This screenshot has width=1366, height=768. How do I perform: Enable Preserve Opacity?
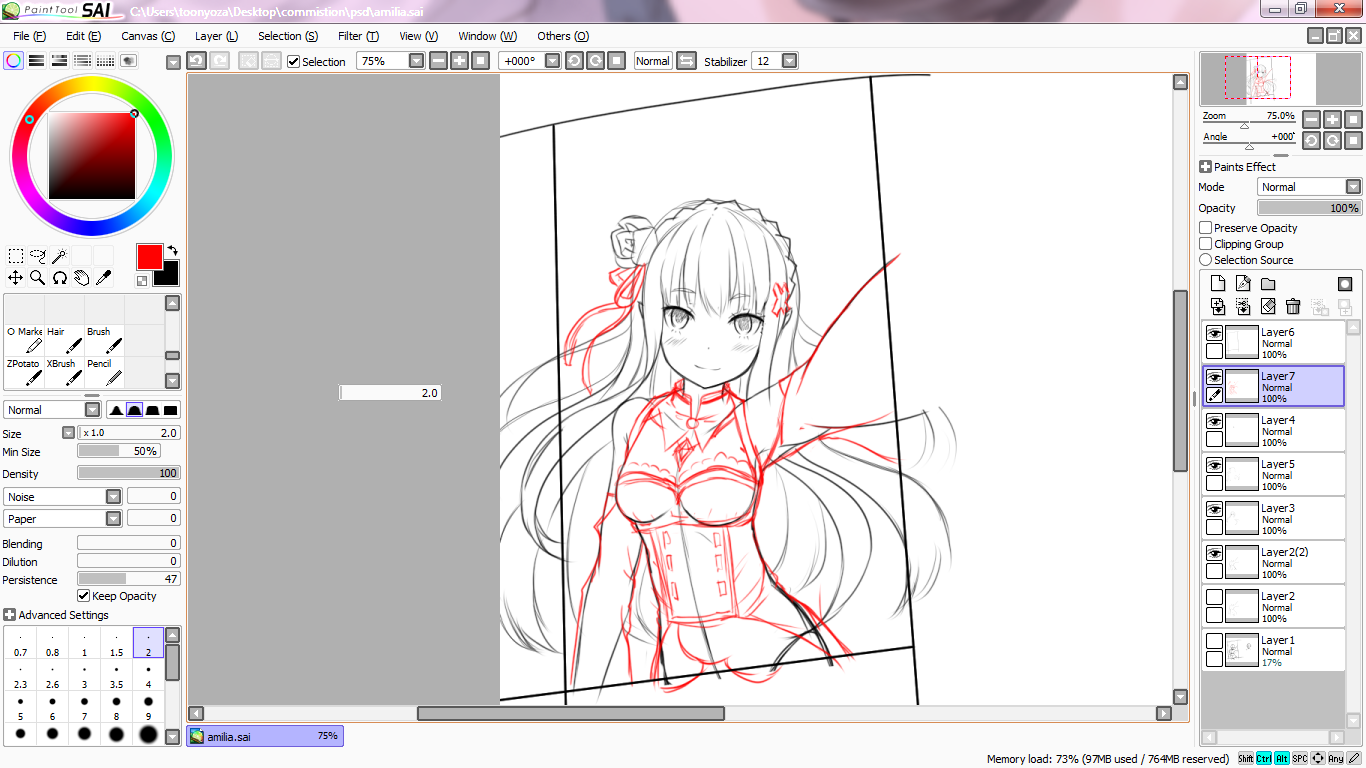(1206, 228)
